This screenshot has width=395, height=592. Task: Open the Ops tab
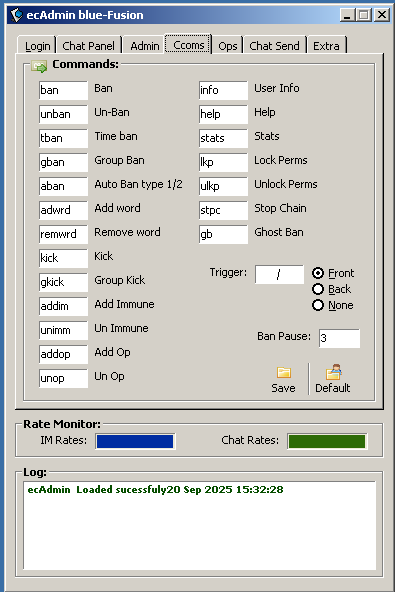228,46
